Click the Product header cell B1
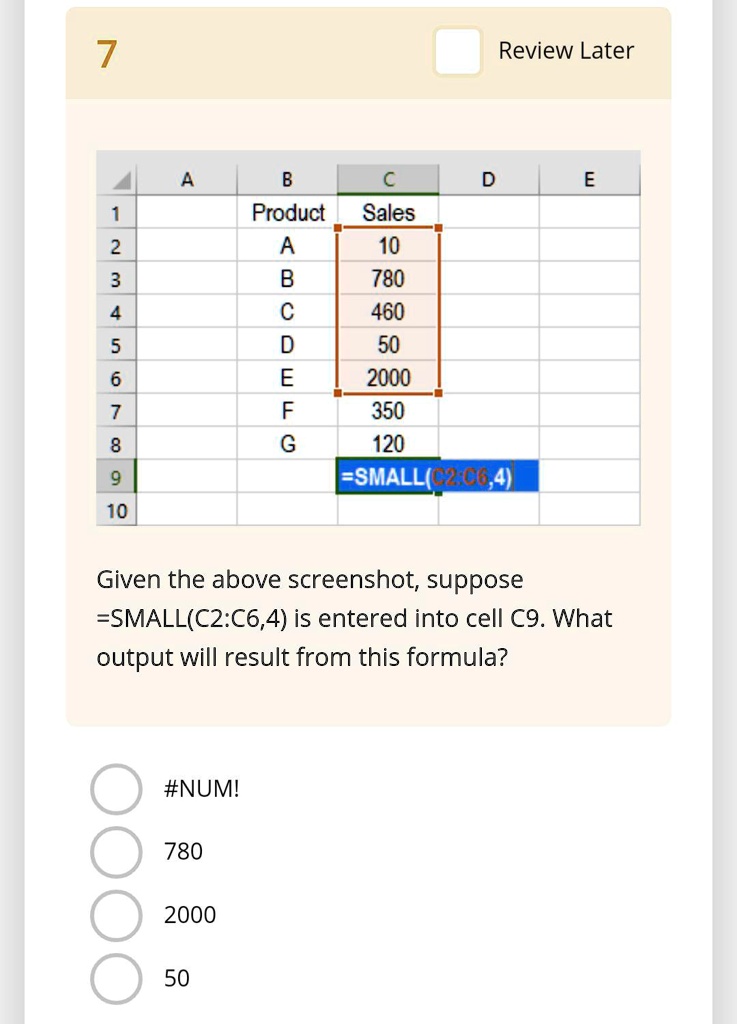 [290, 212]
